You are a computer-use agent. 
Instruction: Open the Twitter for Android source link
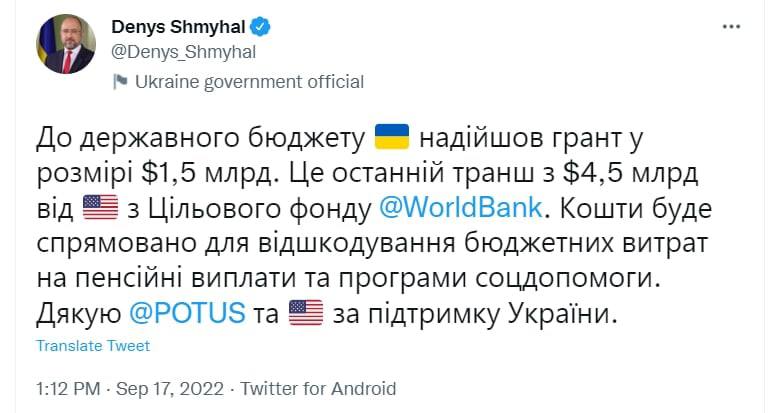[320, 388]
